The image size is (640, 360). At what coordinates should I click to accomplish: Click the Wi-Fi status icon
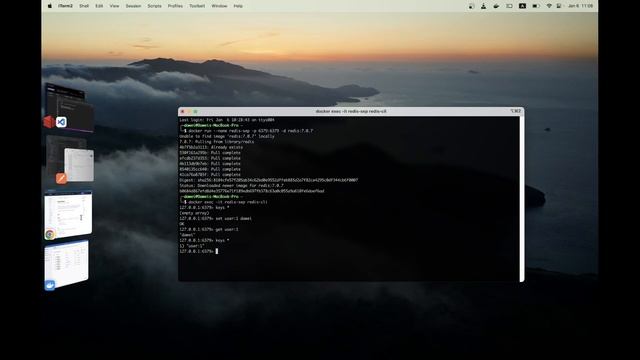pos(549,6)
